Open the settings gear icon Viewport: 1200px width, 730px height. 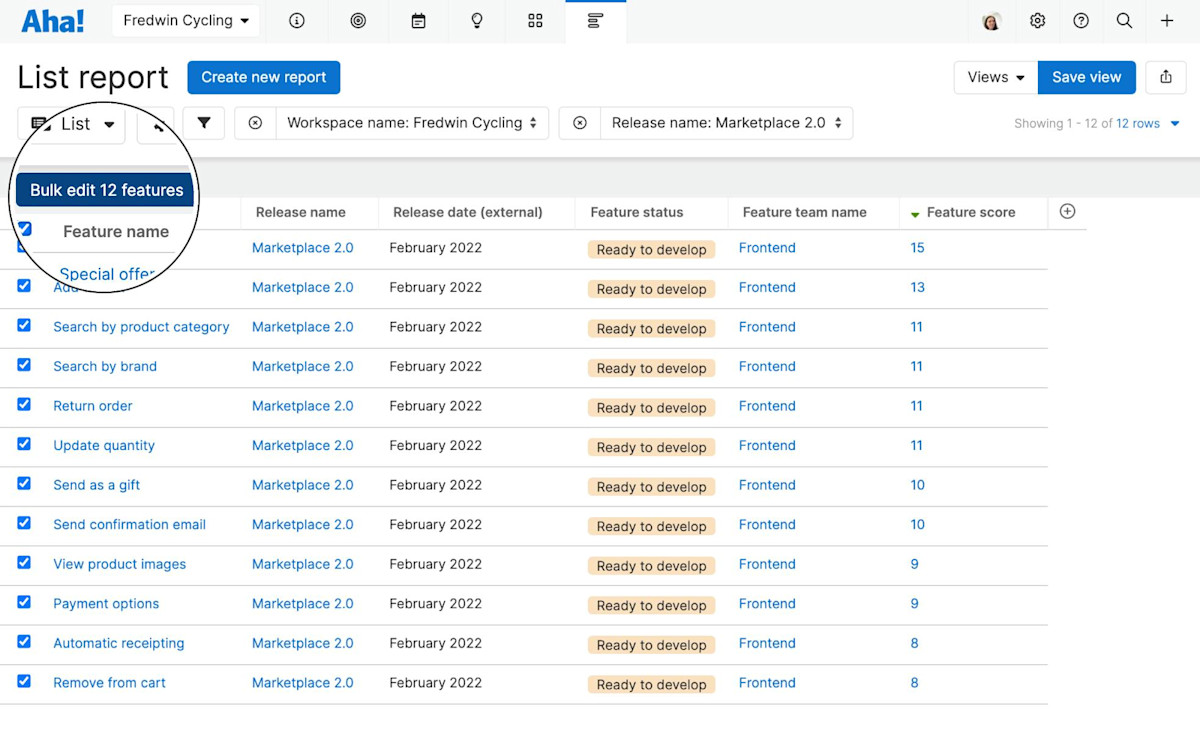[1038, 21]
